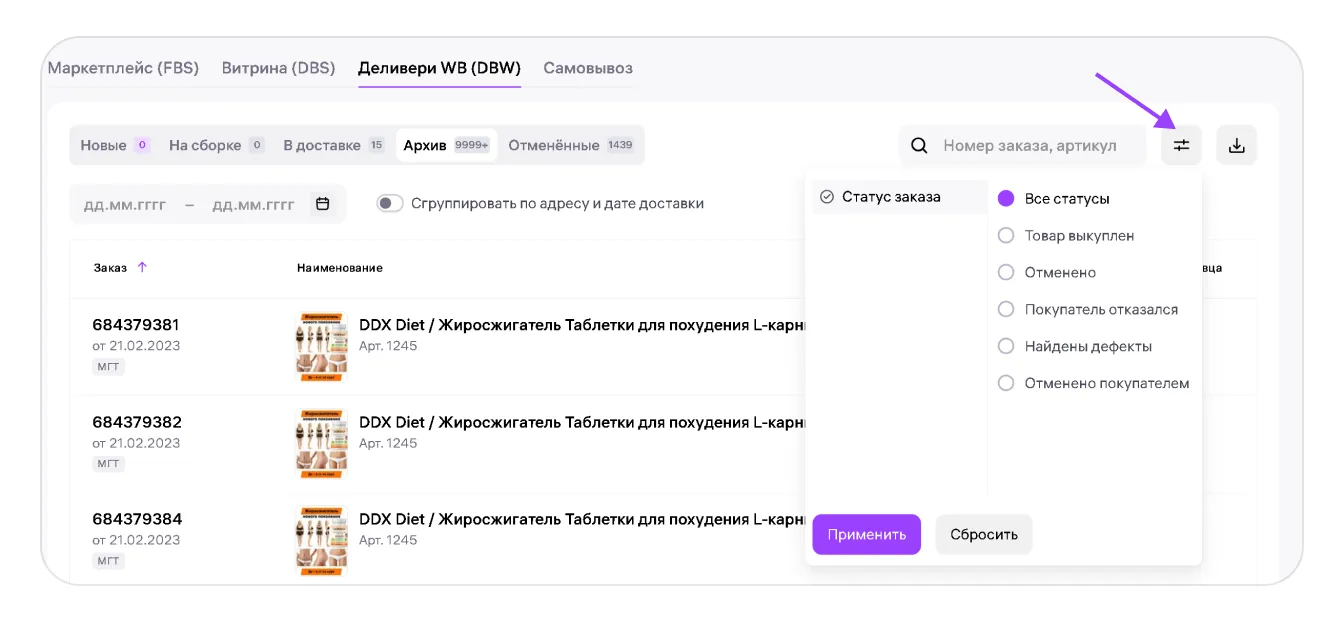The height and width of the screenshot is (622, 1344).
Task: Open product thumbnail for order 684379384
Action: tap(322, 541)
